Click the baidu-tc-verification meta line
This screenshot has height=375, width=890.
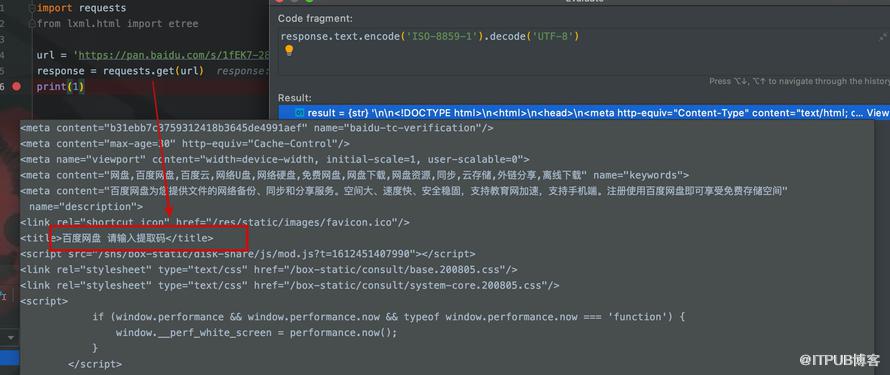(257, 128)
